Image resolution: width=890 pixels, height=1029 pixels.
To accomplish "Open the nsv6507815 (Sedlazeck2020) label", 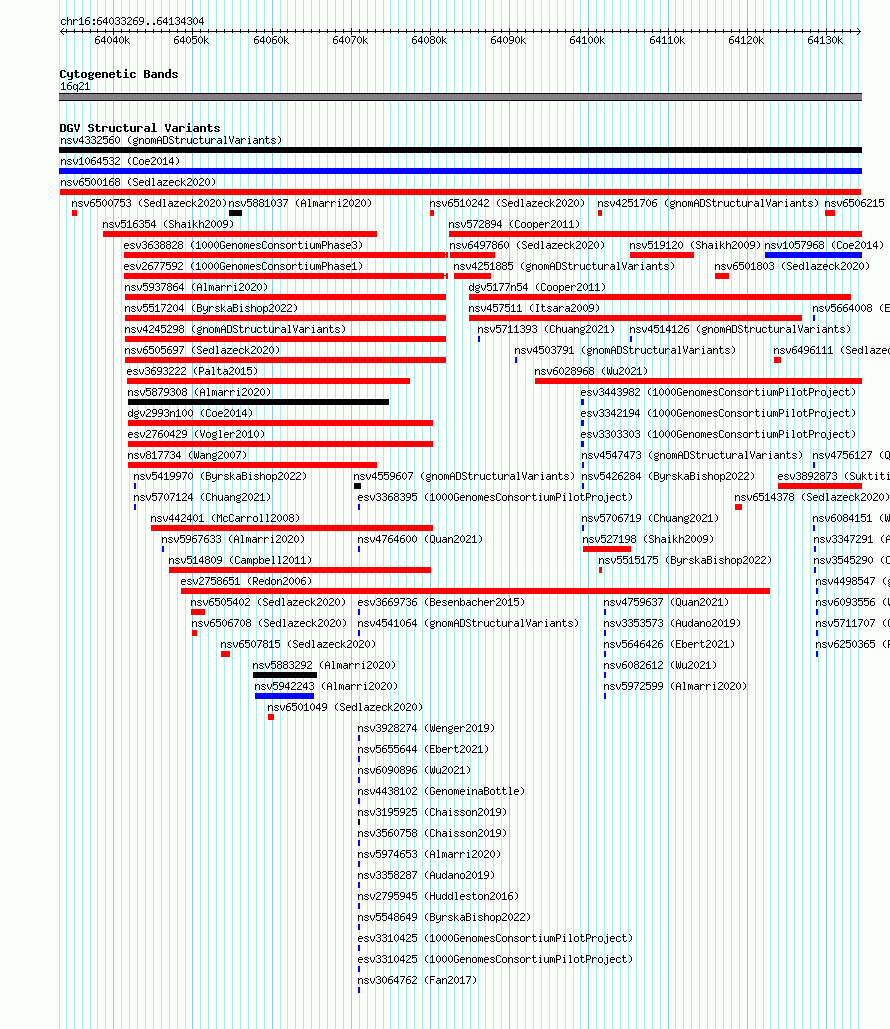I will pyautogui.click(x=298, y=644).
